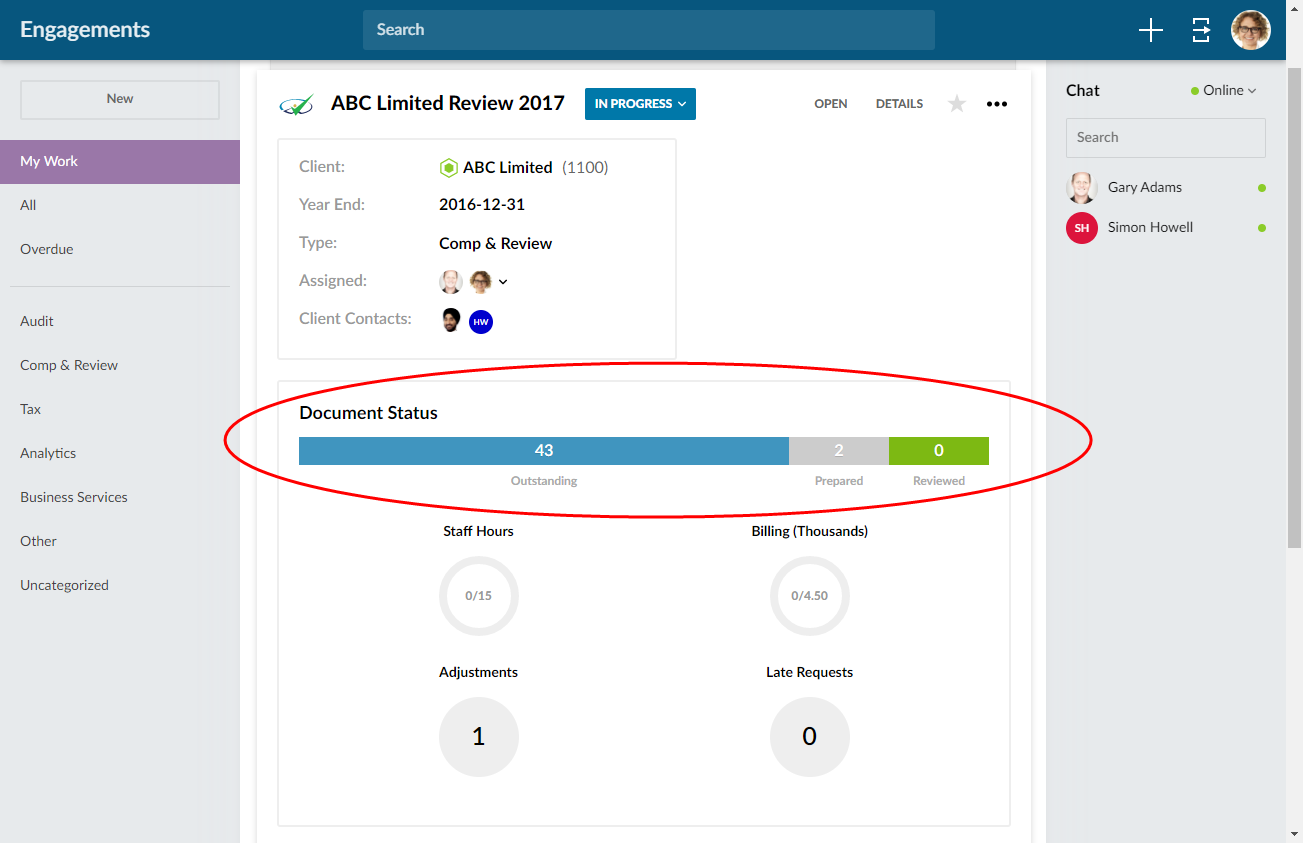Click the OPEN link on engagement card
The height and width of the screenshot is (843, 1303).
tap(830, 104)
